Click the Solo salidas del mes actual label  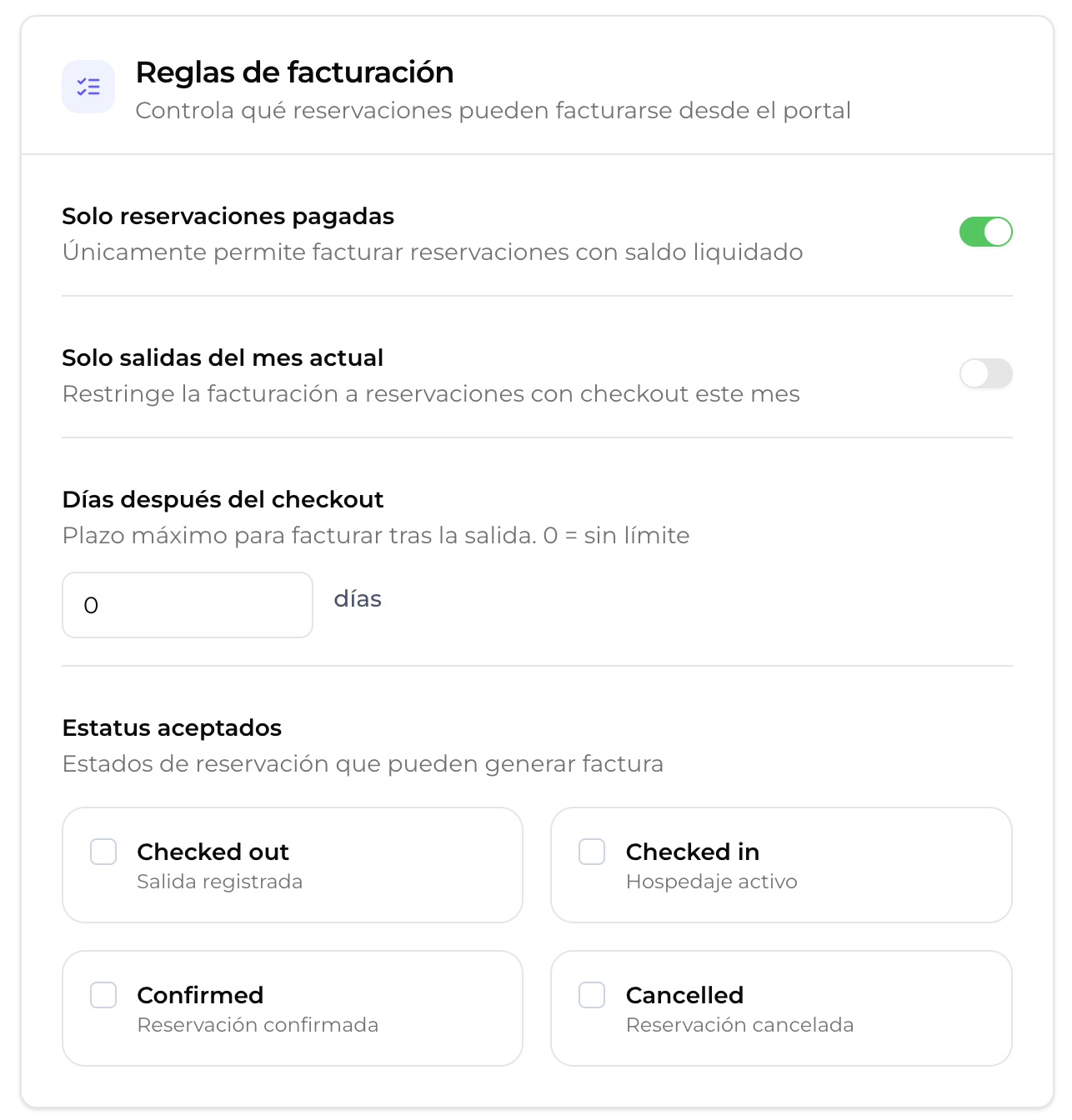tap(223, 358)
